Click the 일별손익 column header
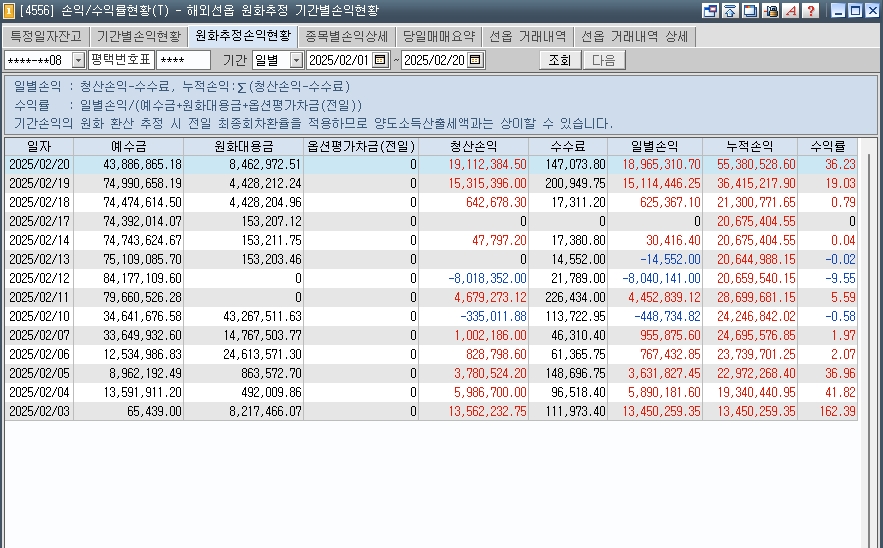The image size is (883, 548). pyautogui.click(x=655, y=146)
